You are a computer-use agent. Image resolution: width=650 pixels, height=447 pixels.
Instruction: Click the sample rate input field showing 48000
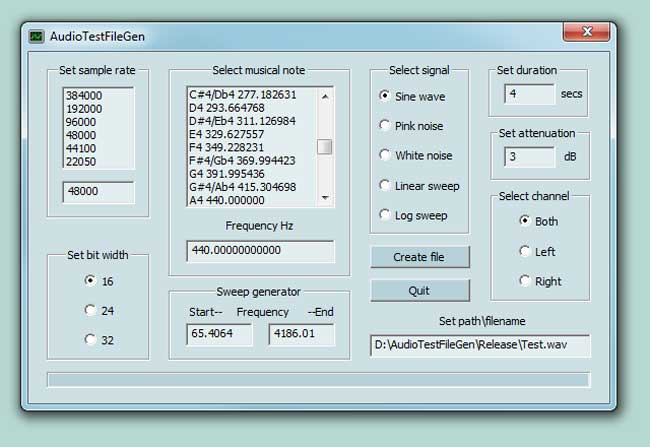click(x=99, y=192)
